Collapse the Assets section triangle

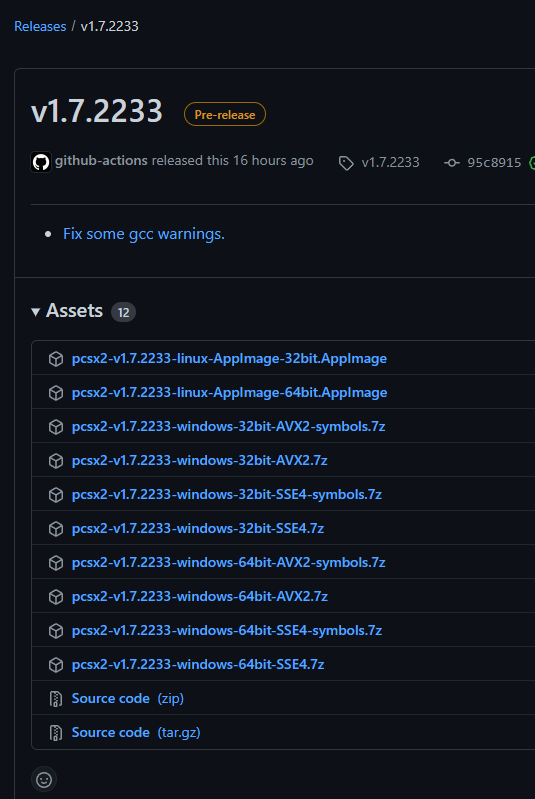tap(35, 312)
